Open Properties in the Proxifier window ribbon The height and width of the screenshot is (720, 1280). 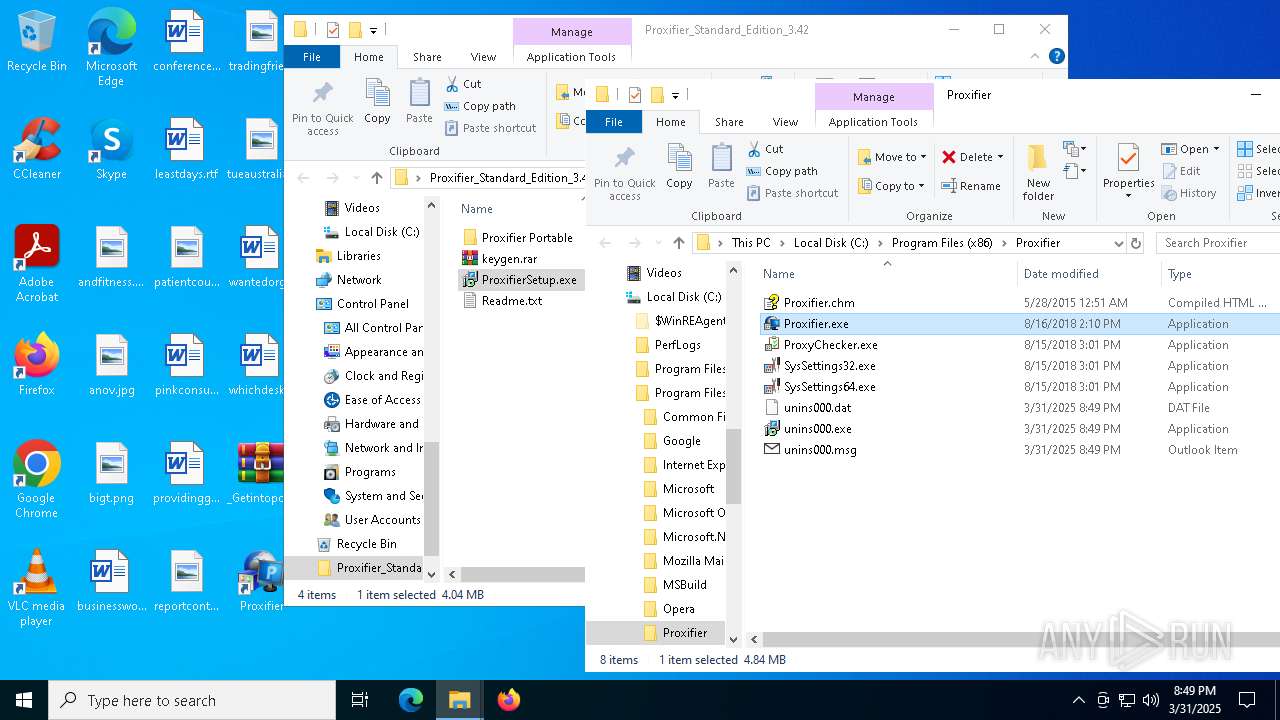pos(1128,170)
